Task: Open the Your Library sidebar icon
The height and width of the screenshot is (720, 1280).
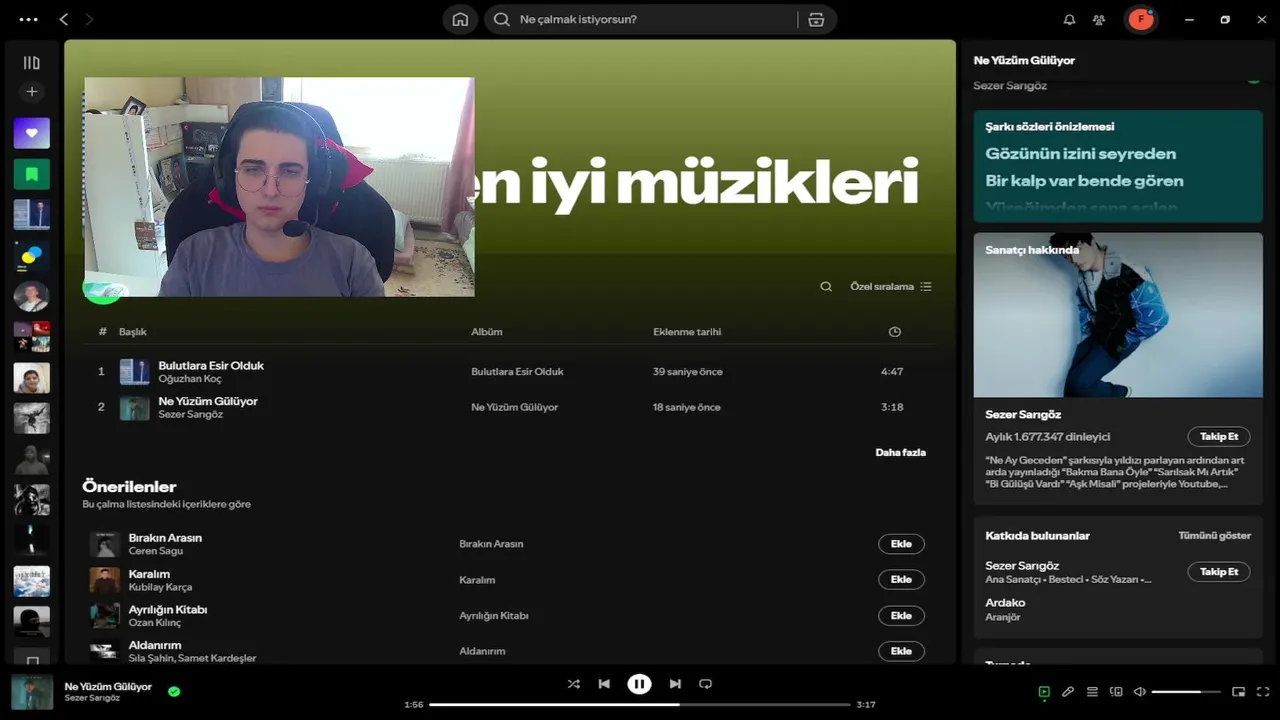Action: coord(31,63)
